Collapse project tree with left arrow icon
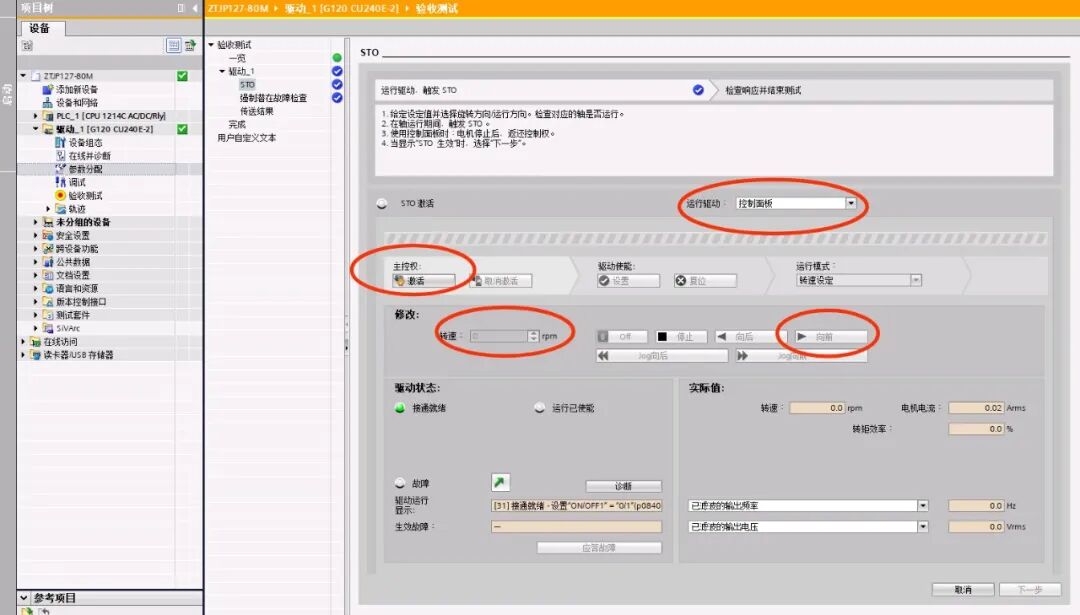The height and width of the screenshot is (615, 1080). point(195,8)
